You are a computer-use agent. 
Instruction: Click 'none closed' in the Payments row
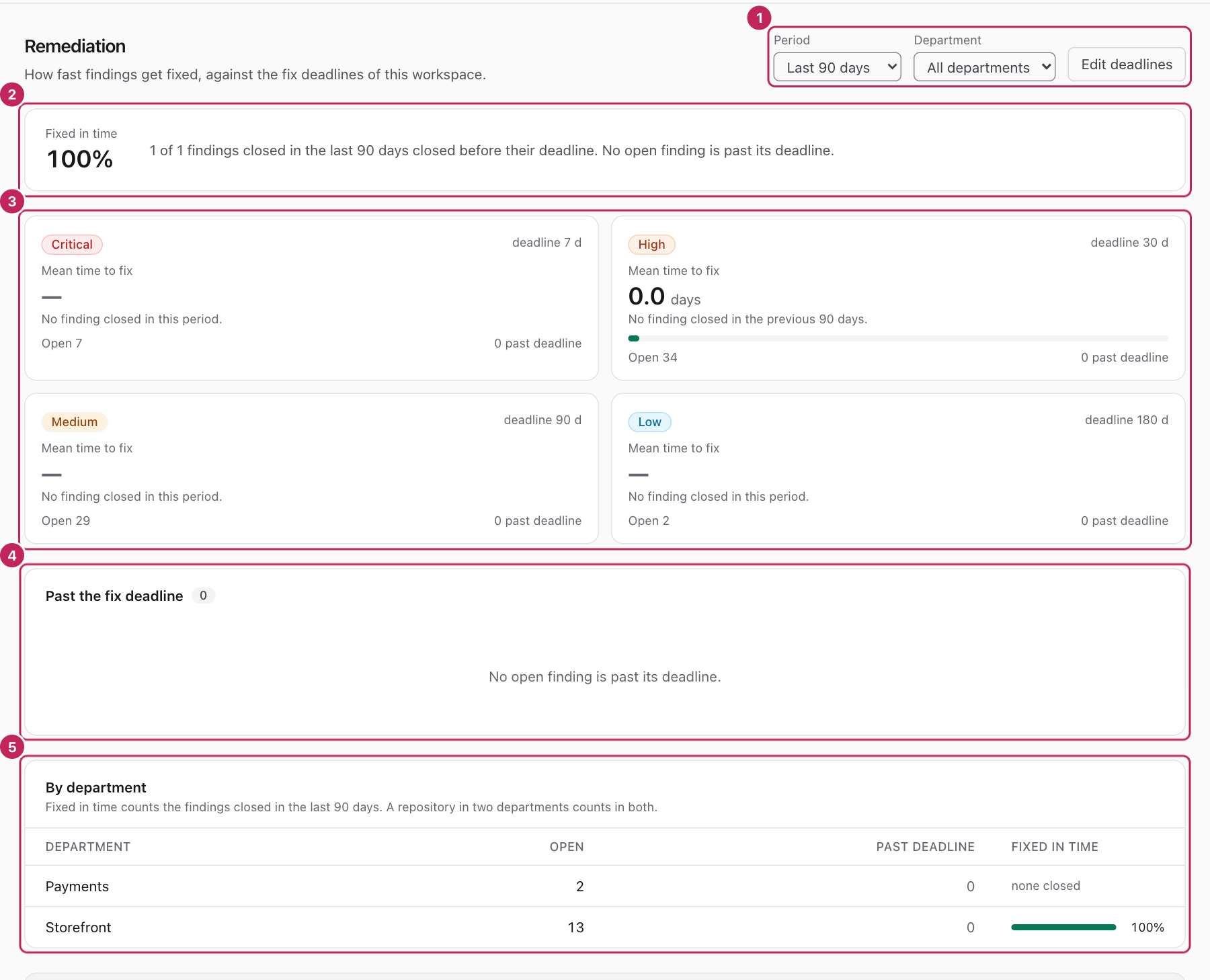pyautogui.click(x=1045, y=886)
